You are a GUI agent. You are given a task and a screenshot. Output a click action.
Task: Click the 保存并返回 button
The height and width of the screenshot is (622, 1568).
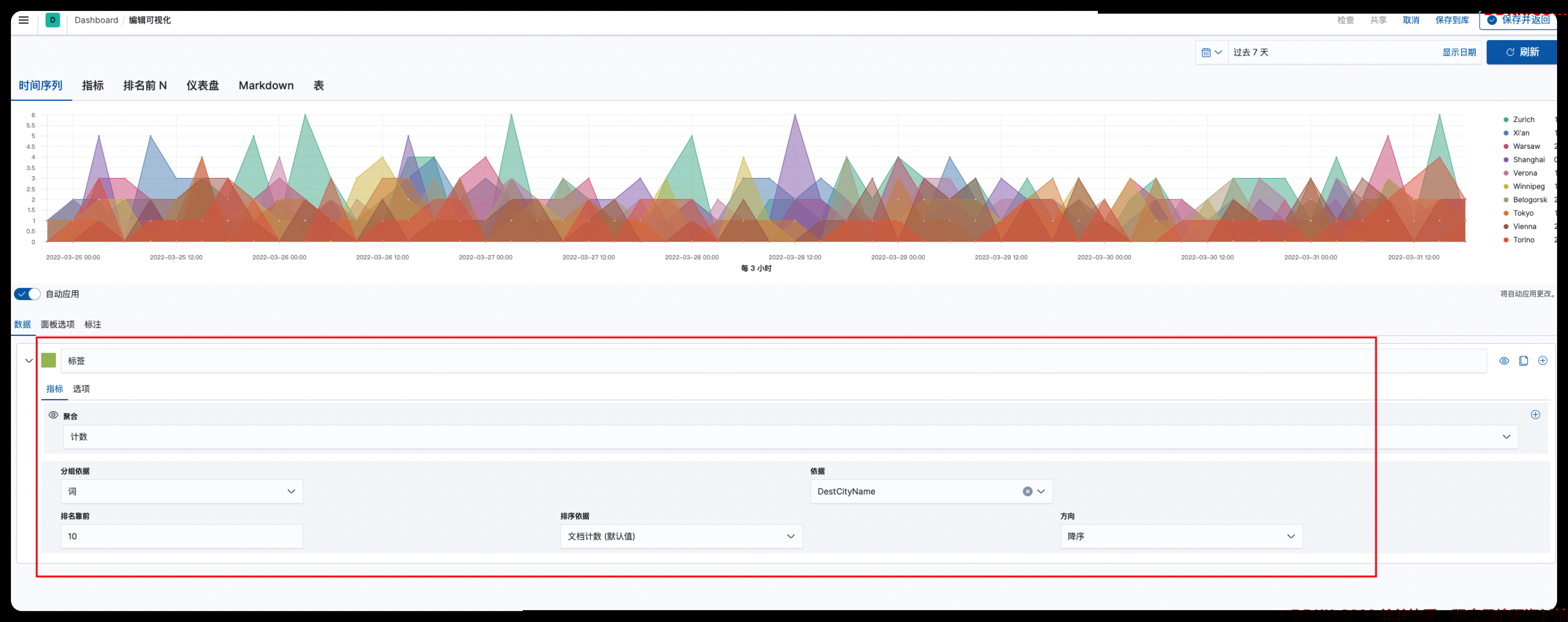click(1518, 20)
